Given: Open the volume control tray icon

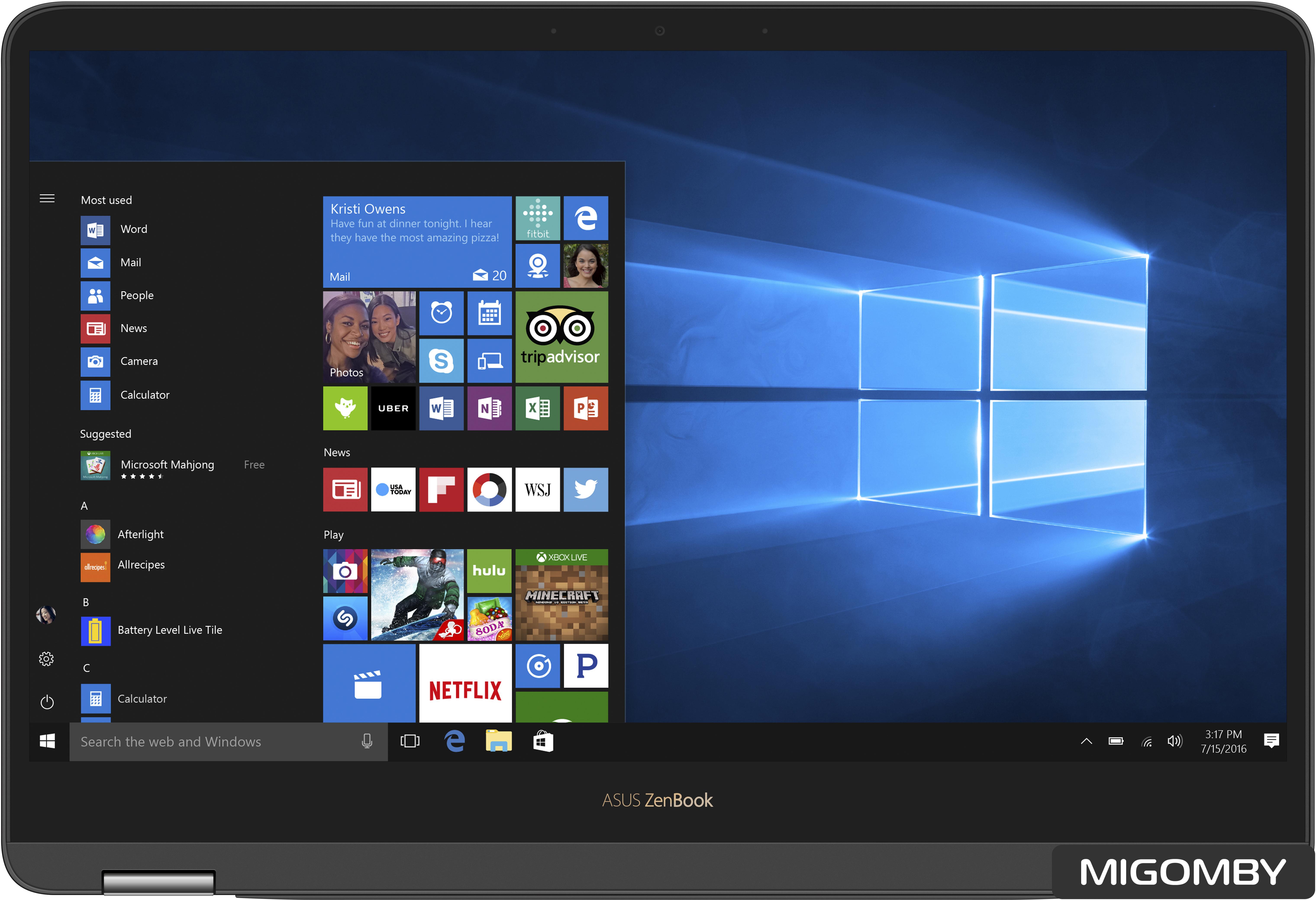Looking at the screenshot, I should (x=1175, y=741).
